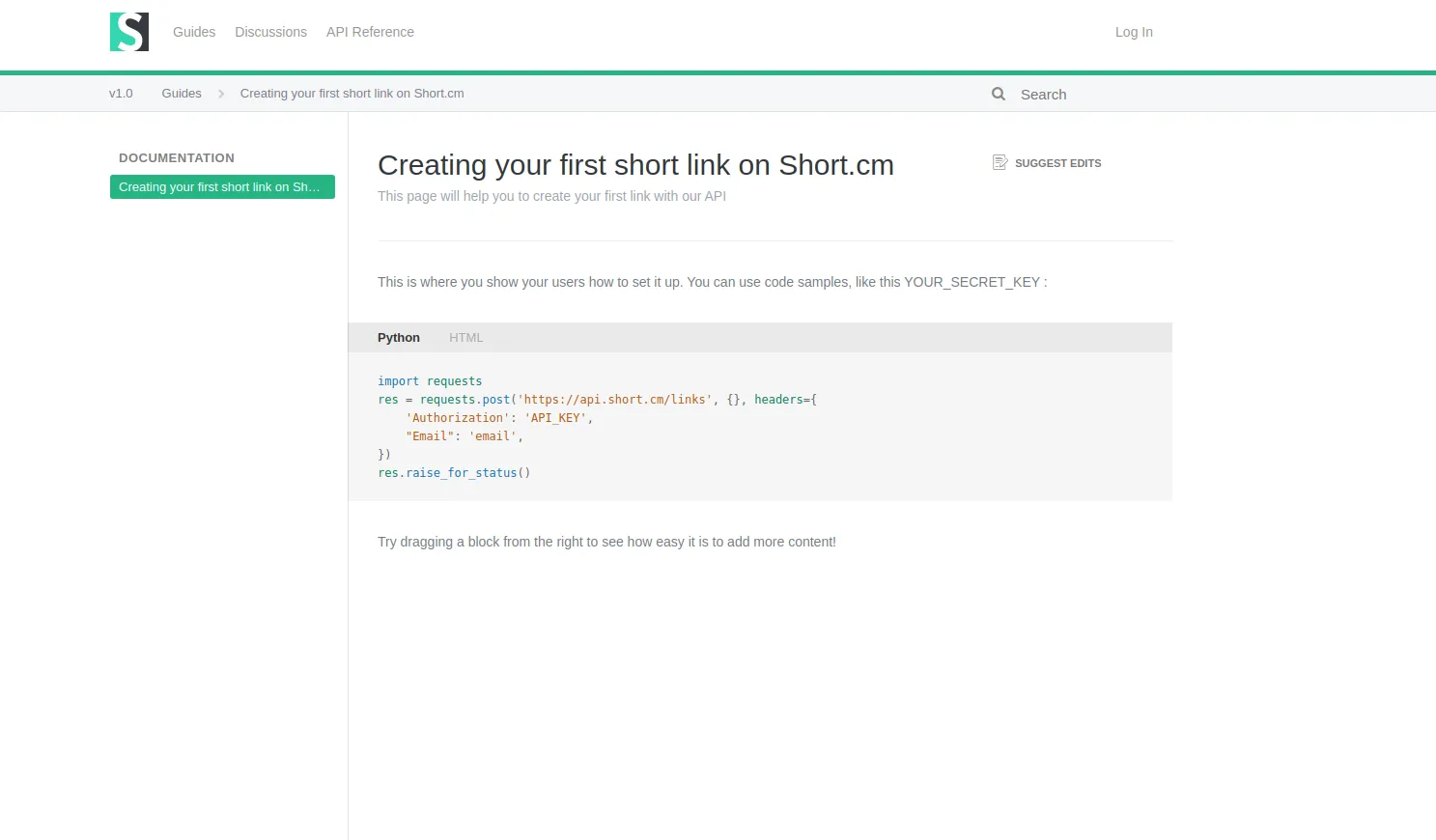The image size is (1436, 840).
Task: Click the DOCUMENTATION sidebar heading
Action: coord(177,157)
